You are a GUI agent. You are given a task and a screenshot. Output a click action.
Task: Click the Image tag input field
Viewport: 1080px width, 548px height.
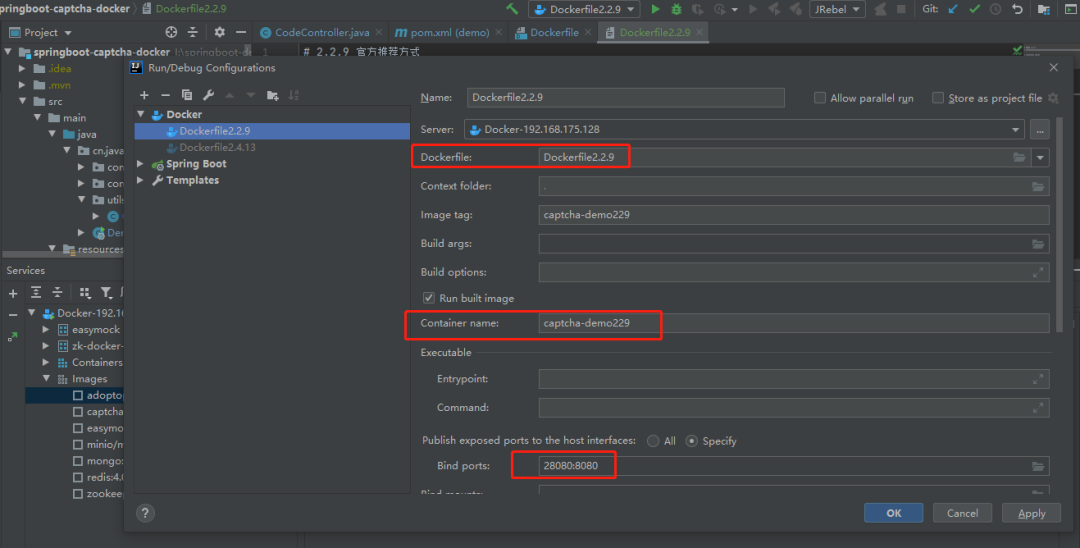pos(794,215)
